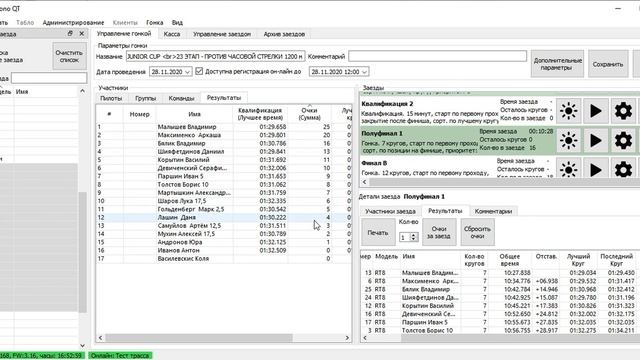Close the left заезда panel
This screenshot has width=640, height=360.
[x=82, y=33]
